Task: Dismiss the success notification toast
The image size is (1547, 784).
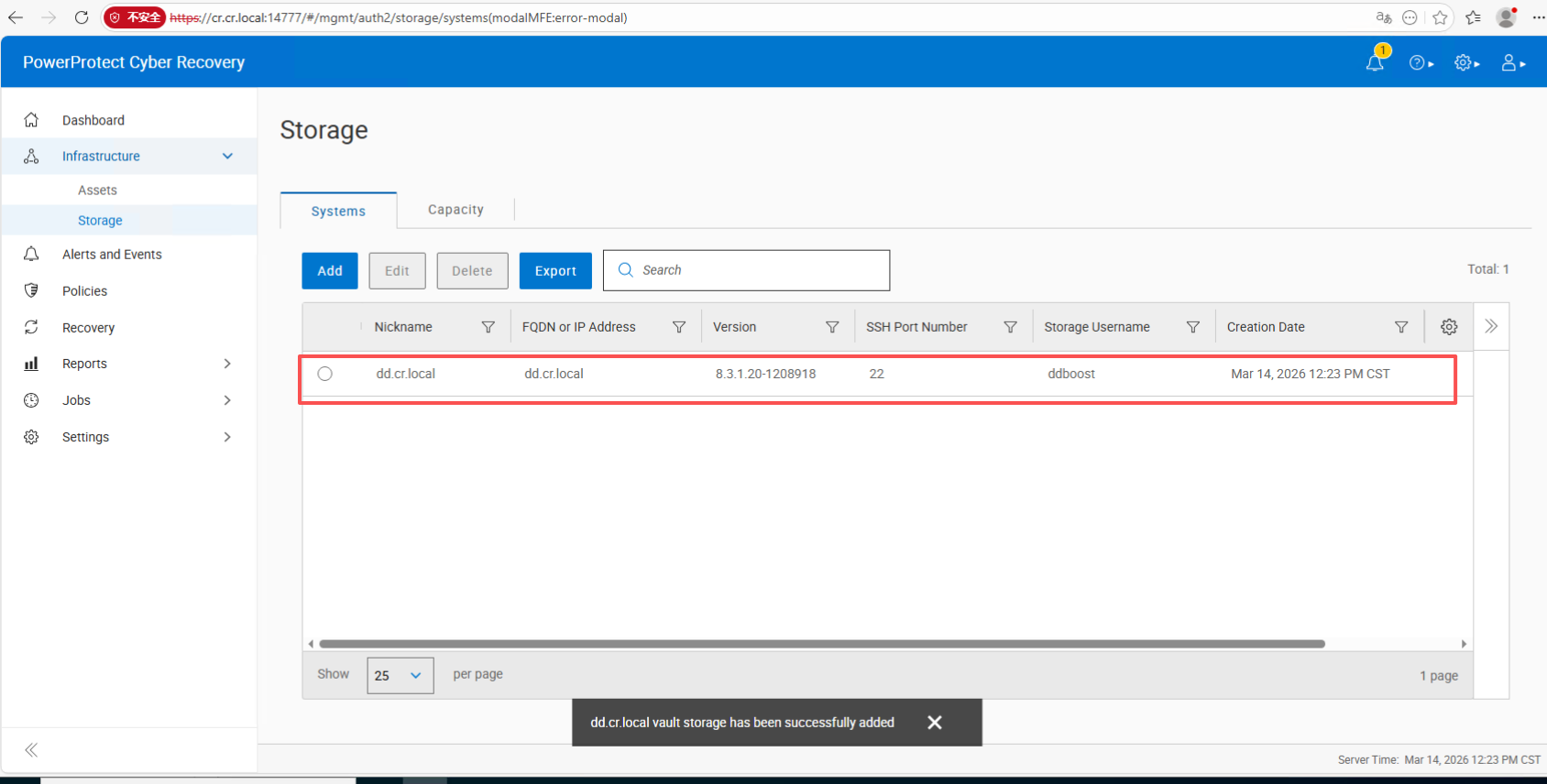Action: click(935, 723)
